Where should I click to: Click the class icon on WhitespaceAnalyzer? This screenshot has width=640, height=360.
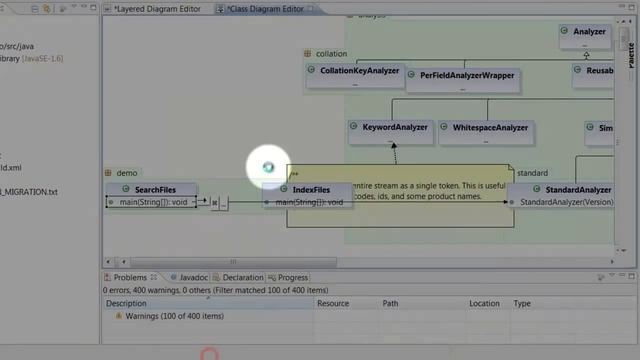(444, 127)
